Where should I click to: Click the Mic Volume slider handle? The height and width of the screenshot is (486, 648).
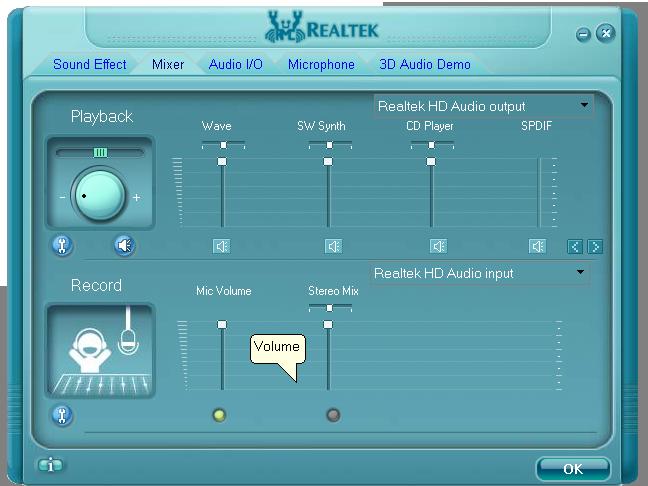(222, 324)
